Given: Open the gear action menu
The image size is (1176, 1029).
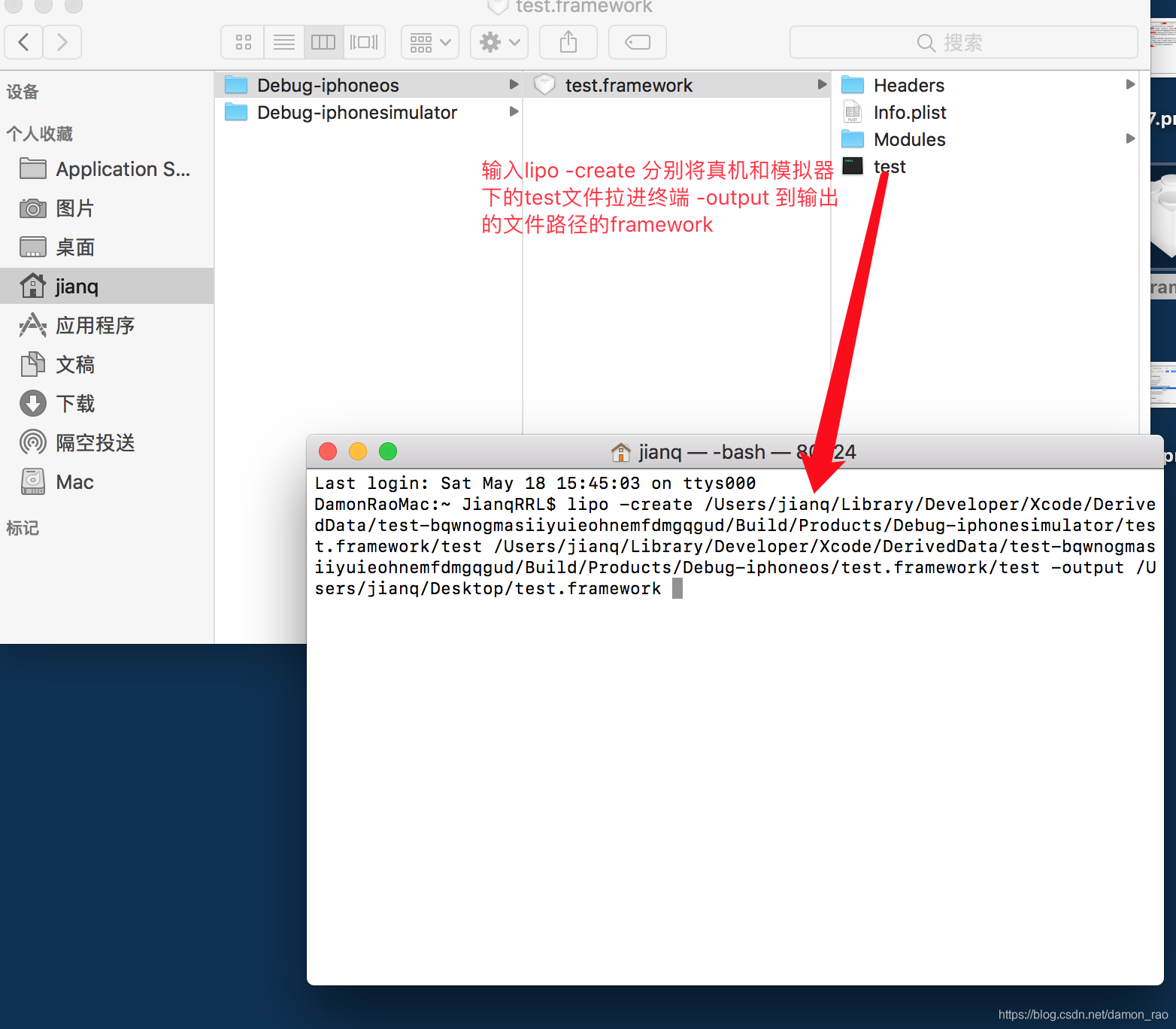Looking at the screenshot, I should click(499, 42).
